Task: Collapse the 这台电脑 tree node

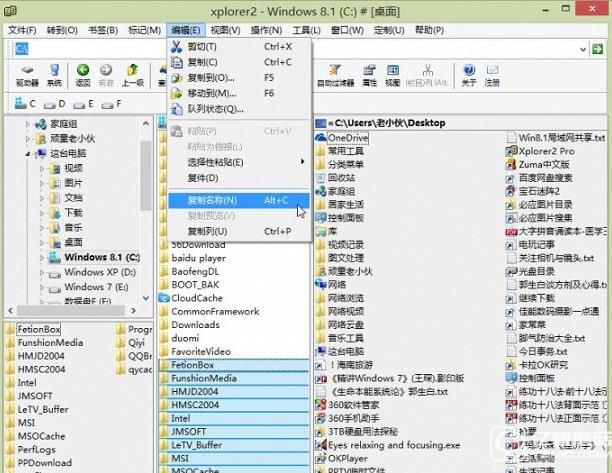Action: (x=27, y=154)
